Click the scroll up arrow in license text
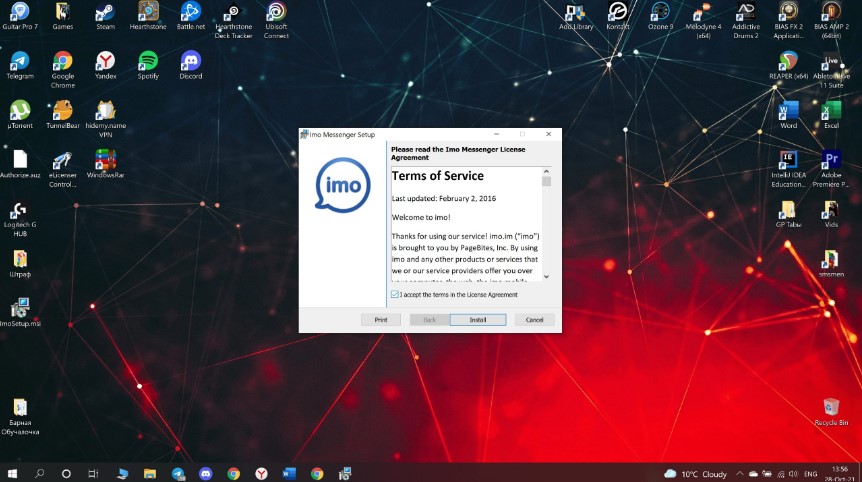 point(546,171)
